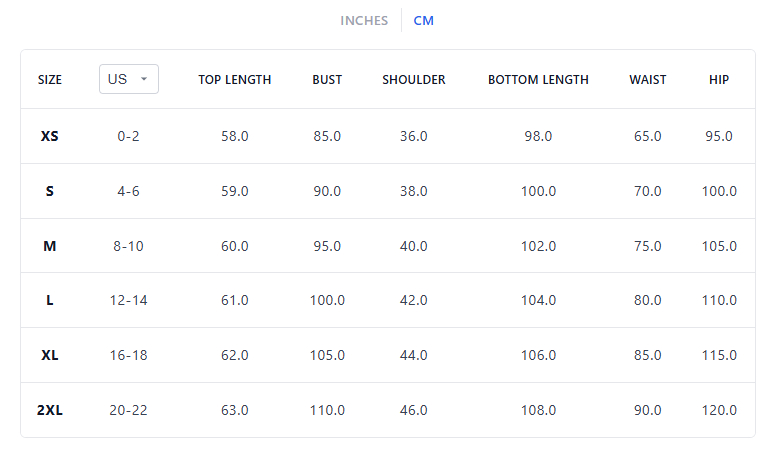Click the 0-2 US size cell
Screen dimensions: 758x453
coord(128,136)
